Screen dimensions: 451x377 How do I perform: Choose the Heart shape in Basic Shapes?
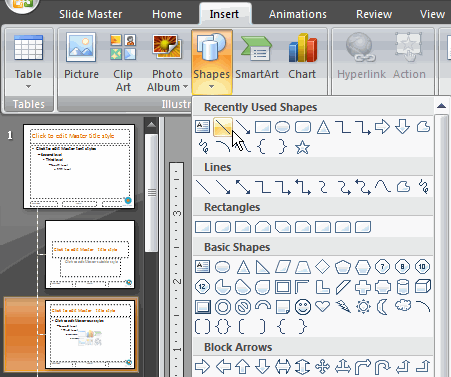click(x=322, y=306)
